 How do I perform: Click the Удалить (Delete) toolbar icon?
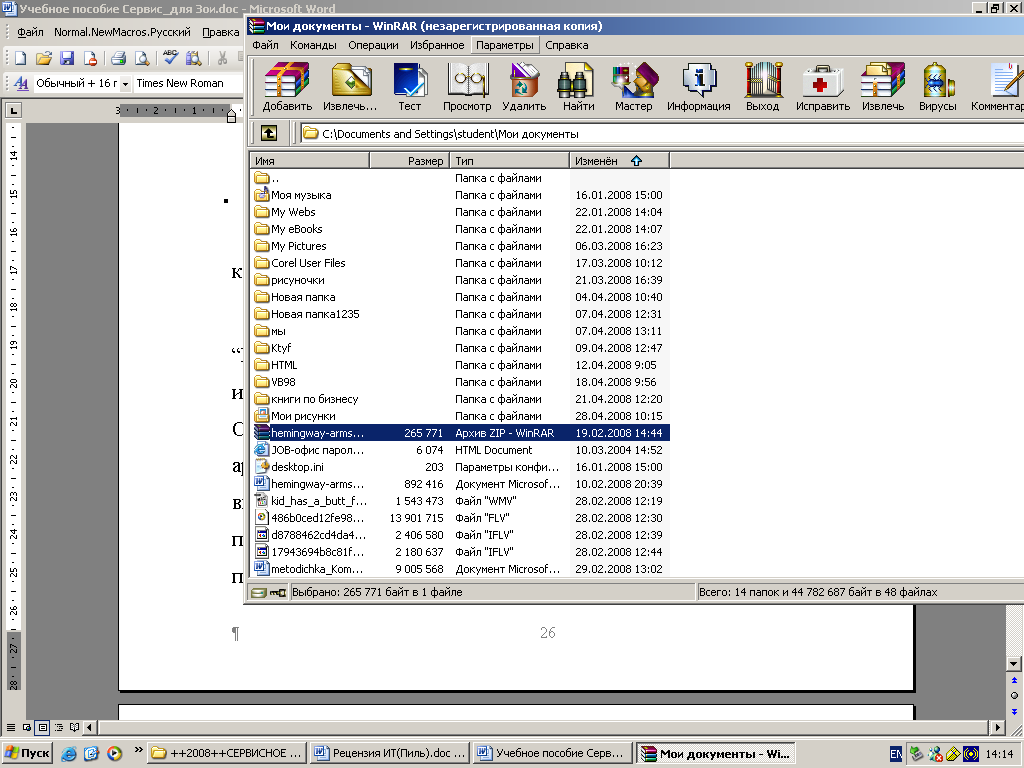coord(524,87)
